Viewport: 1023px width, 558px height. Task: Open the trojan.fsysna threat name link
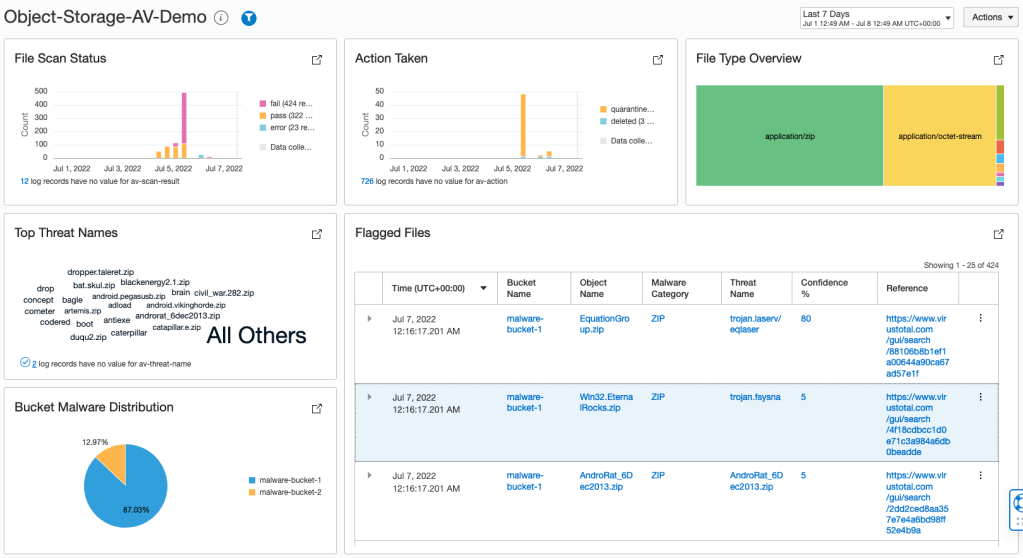(755, 397)
